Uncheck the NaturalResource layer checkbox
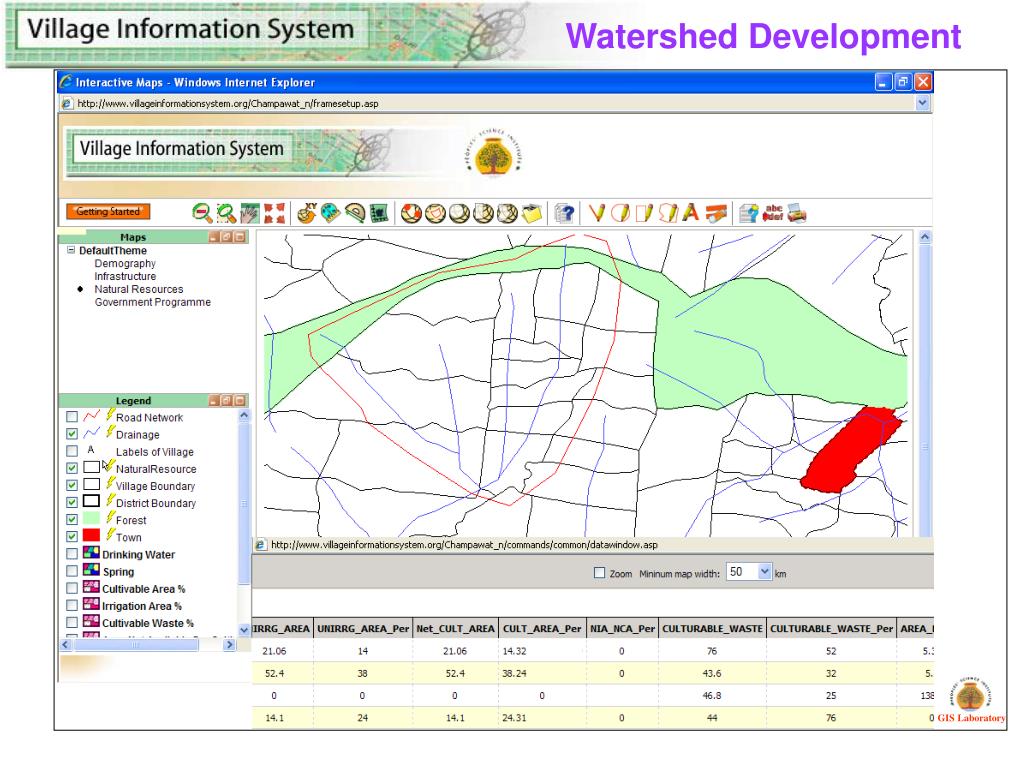This screenshot has width=1024, height=768. (x=72, y=468)
